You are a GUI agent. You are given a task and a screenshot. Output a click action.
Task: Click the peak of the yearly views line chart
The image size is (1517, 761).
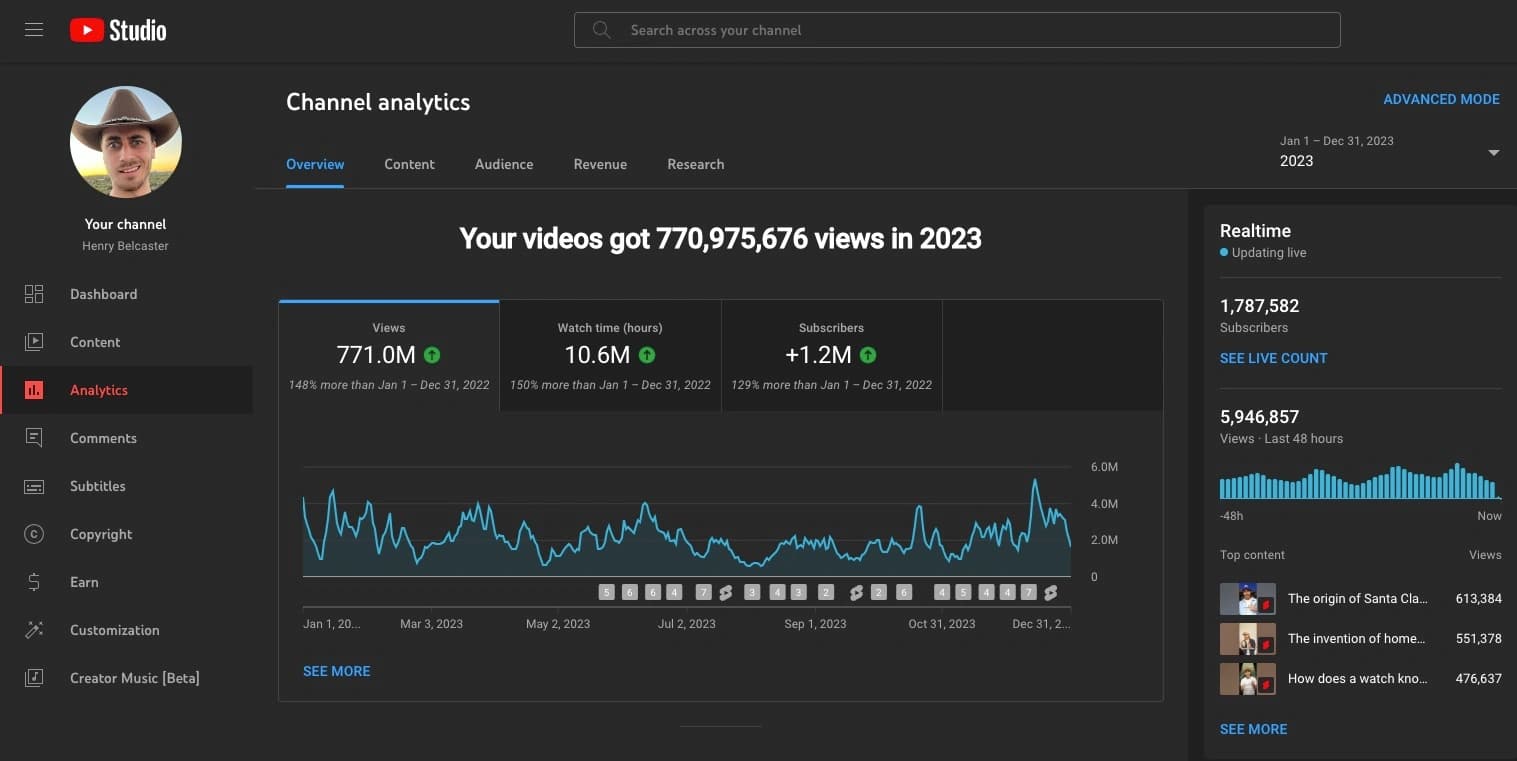(x=1035, y=482)
